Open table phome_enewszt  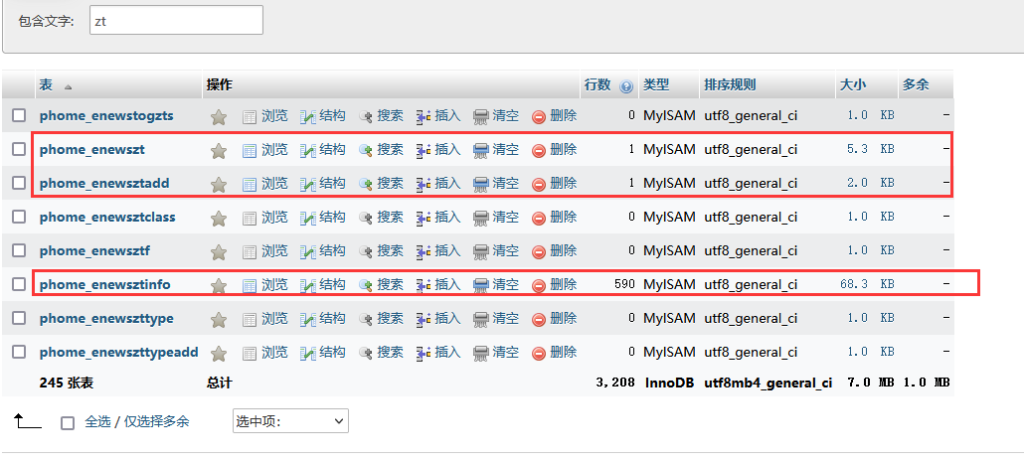point(92,150)
